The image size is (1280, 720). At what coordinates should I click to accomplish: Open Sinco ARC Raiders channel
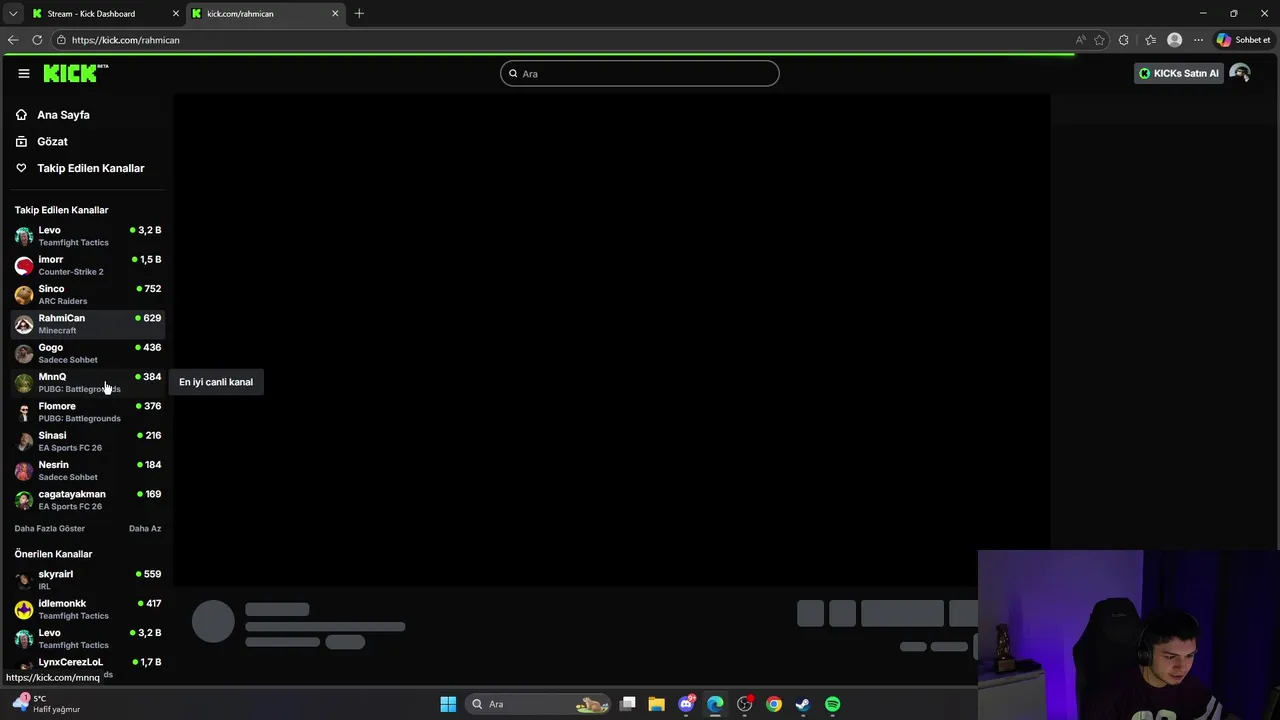[x=88, y=294]
